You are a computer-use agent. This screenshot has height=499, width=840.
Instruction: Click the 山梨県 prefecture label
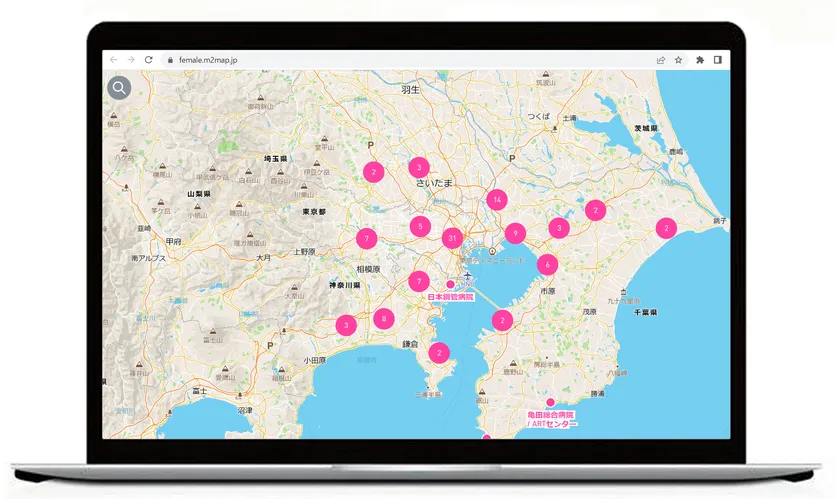199,194
